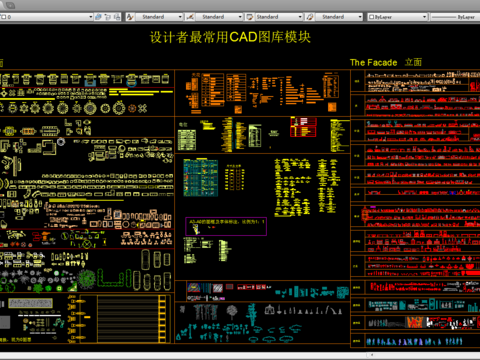Expand the text style Standard dropdown
This screenshot has width=480, height=360.
point(160,17)
